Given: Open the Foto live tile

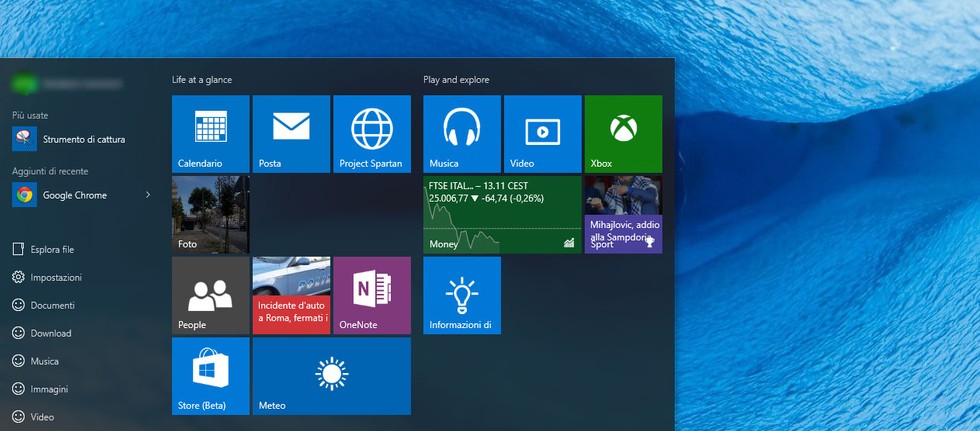Looking at the screenshot, I should point(211,214).
